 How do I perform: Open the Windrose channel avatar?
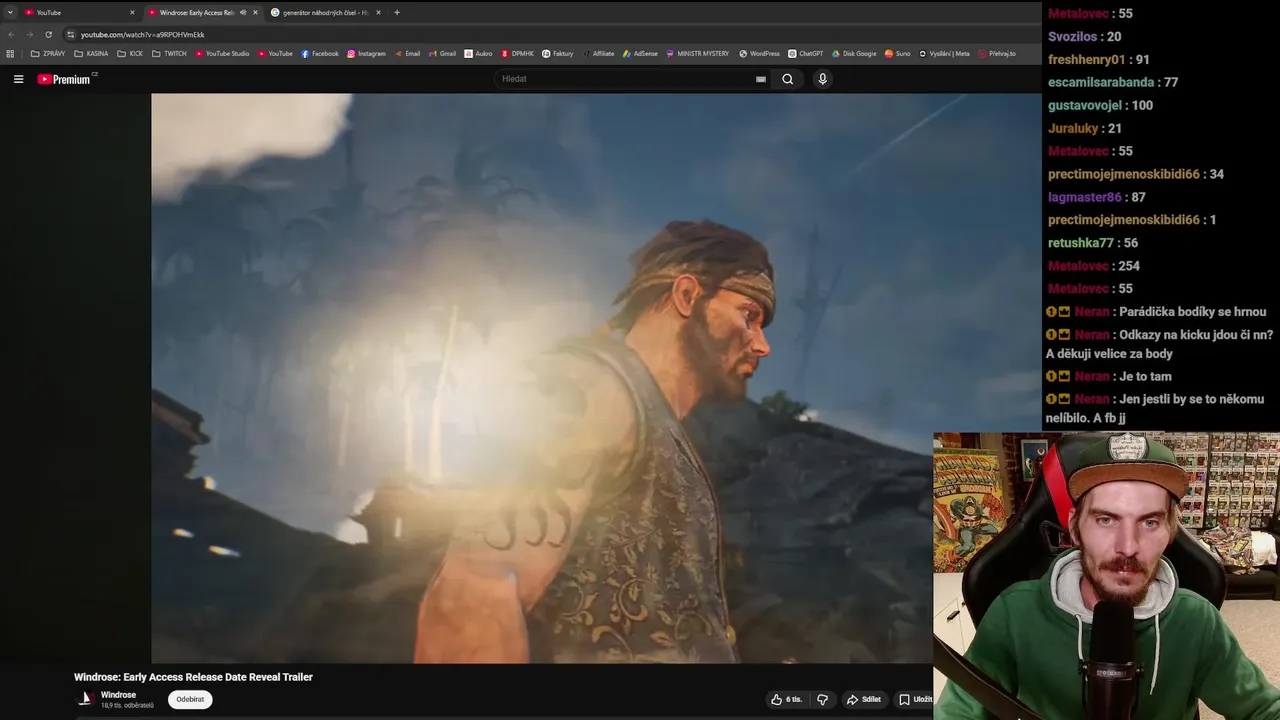(86, 699)
